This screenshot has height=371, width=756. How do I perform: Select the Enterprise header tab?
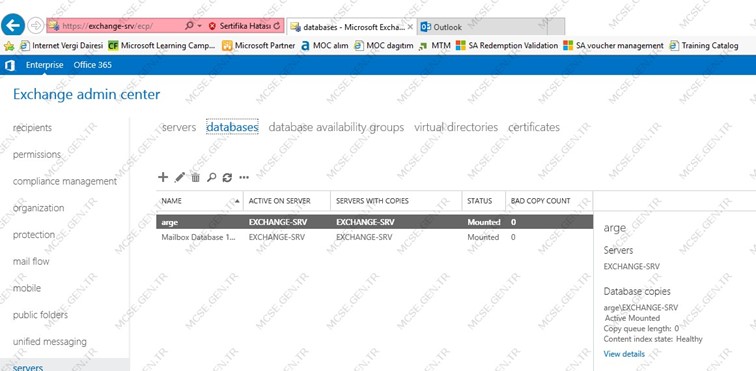[x=44, y=65]
